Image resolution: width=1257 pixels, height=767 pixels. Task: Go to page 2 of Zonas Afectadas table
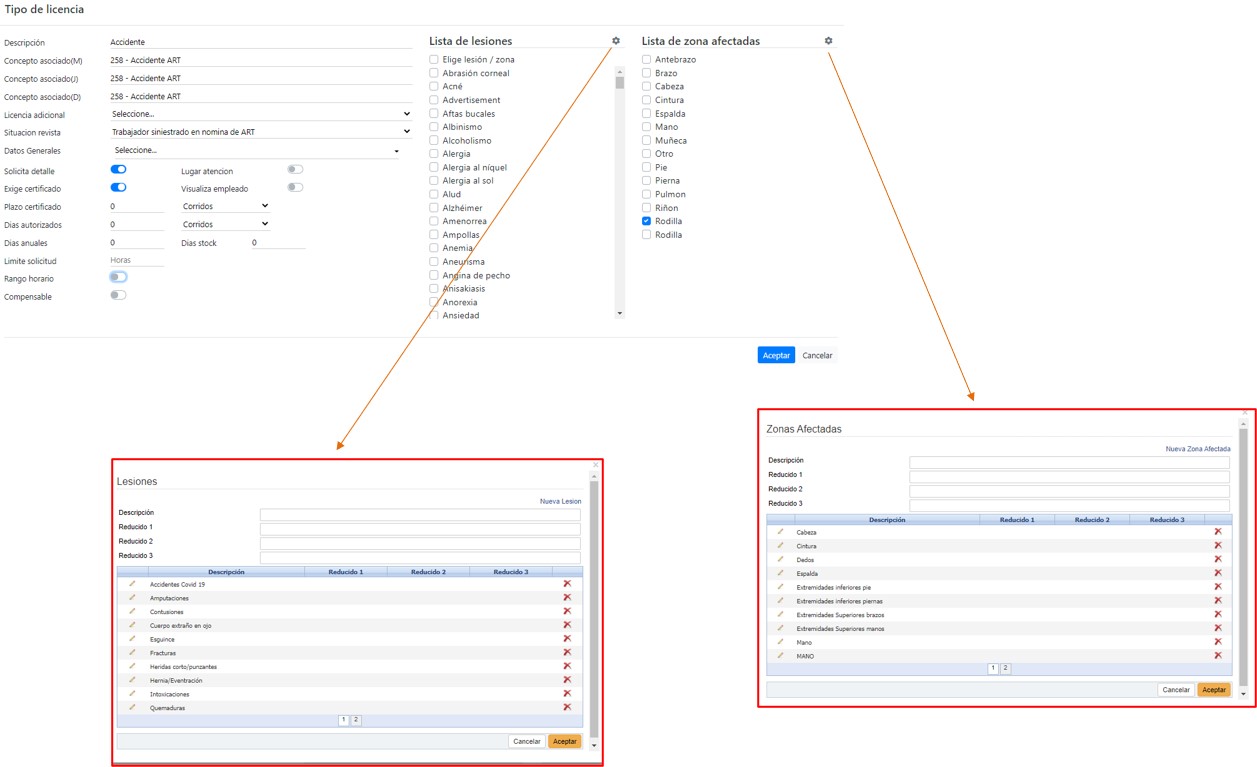click(x=1005, y=669)
